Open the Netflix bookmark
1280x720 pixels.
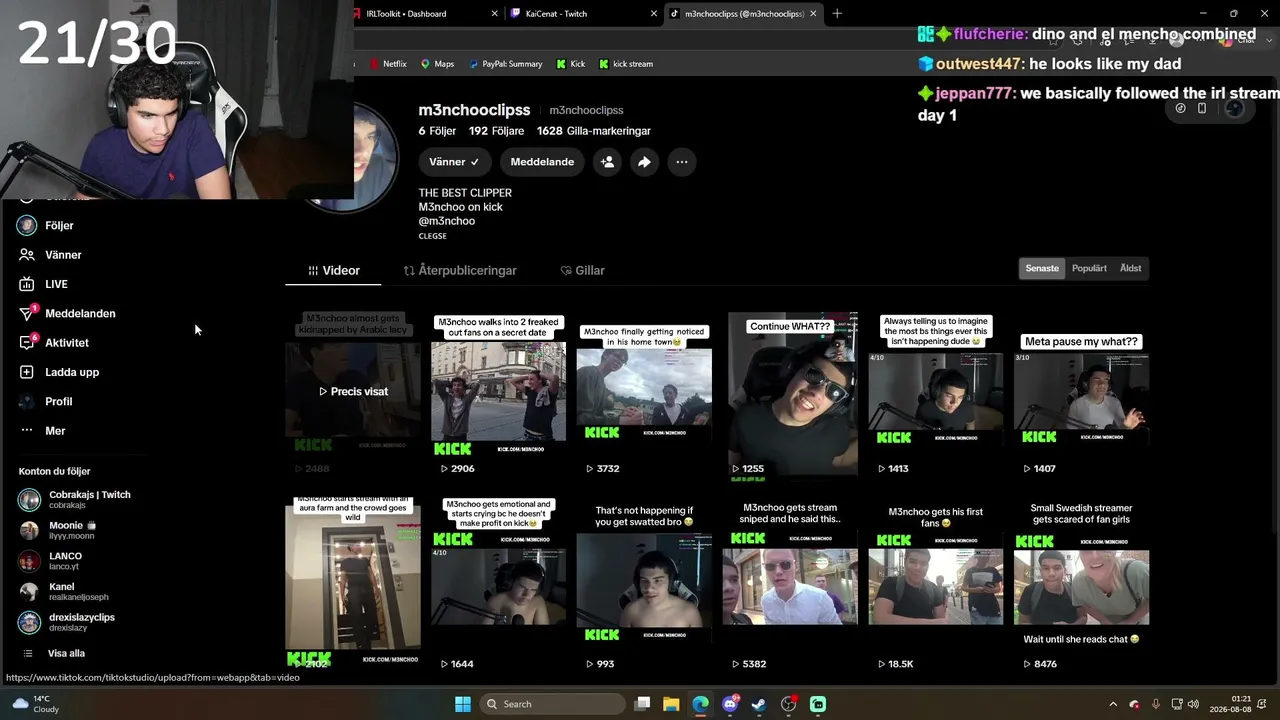point(388,64)
